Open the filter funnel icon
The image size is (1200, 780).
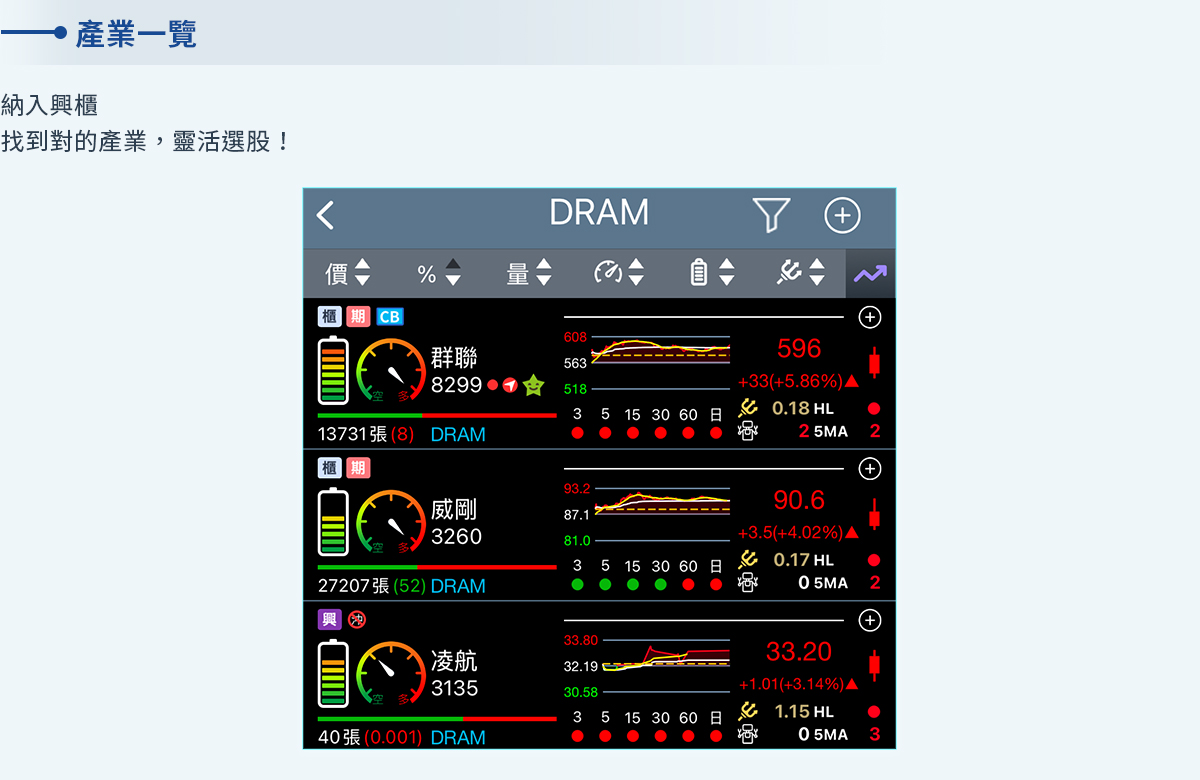(x=771, y=215)
